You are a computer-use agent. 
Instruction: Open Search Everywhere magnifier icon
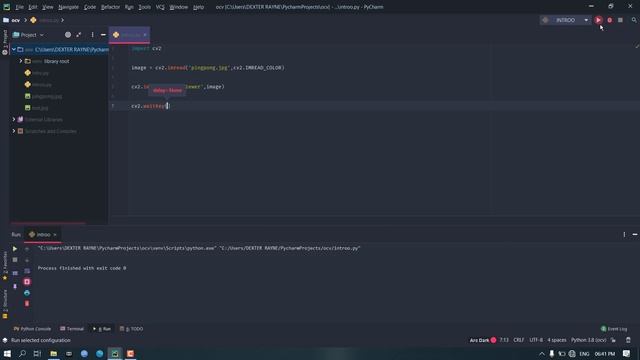634,20
